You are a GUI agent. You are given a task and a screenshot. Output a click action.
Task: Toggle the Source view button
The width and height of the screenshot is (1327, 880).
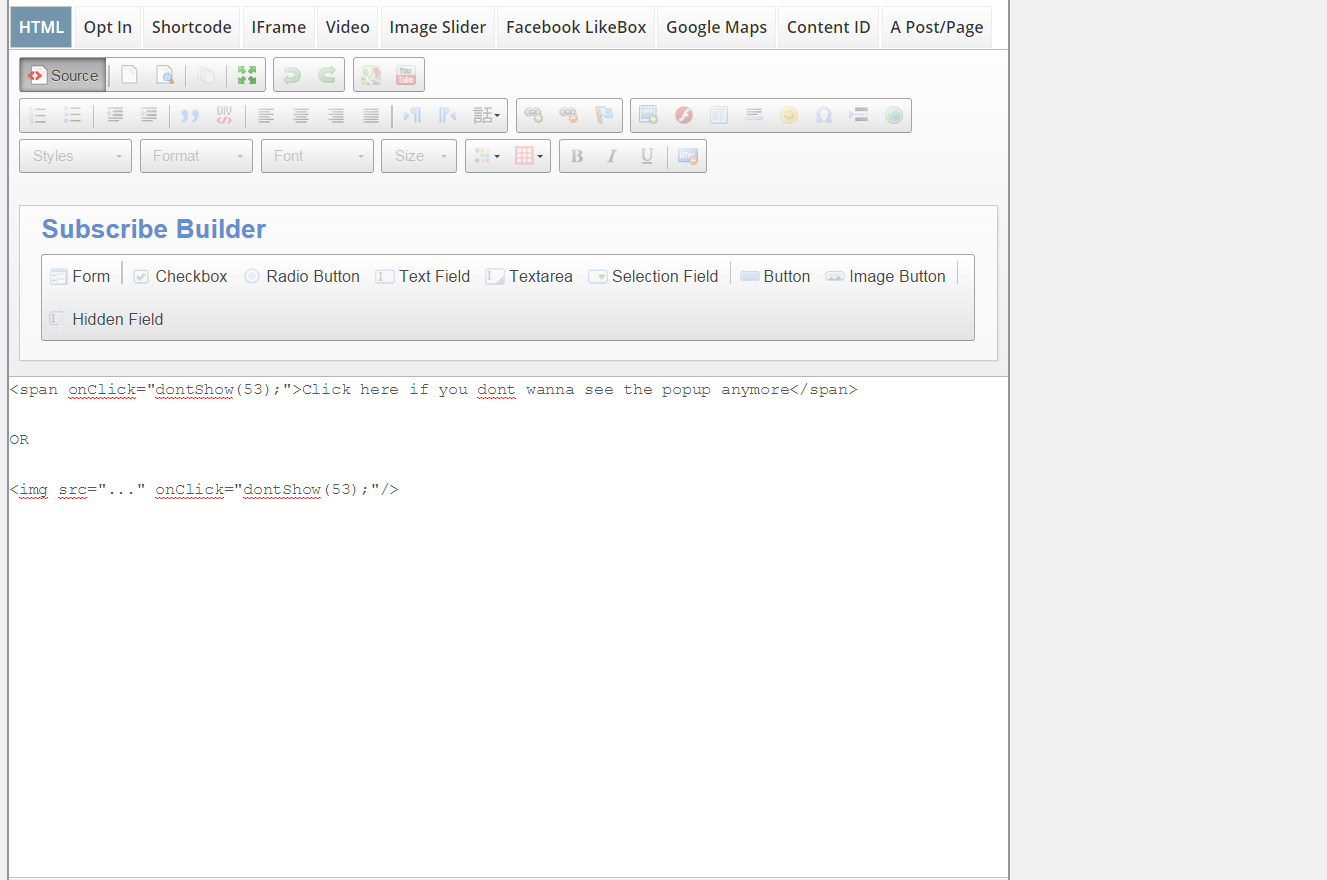(x=63, y=75)
